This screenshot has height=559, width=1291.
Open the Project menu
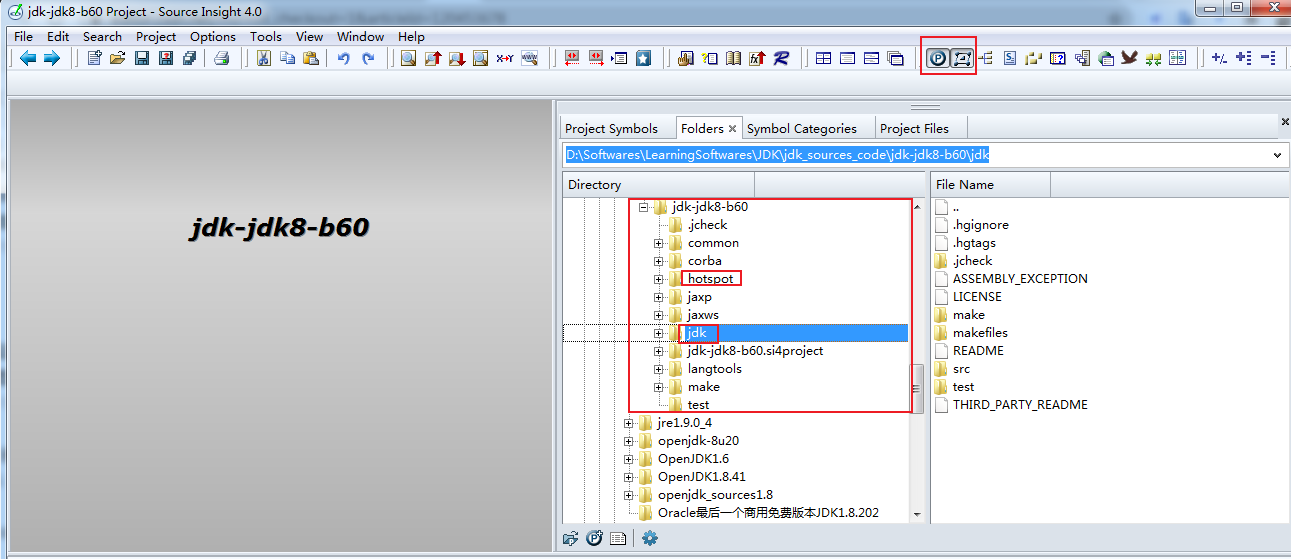[x=156, y=36]
